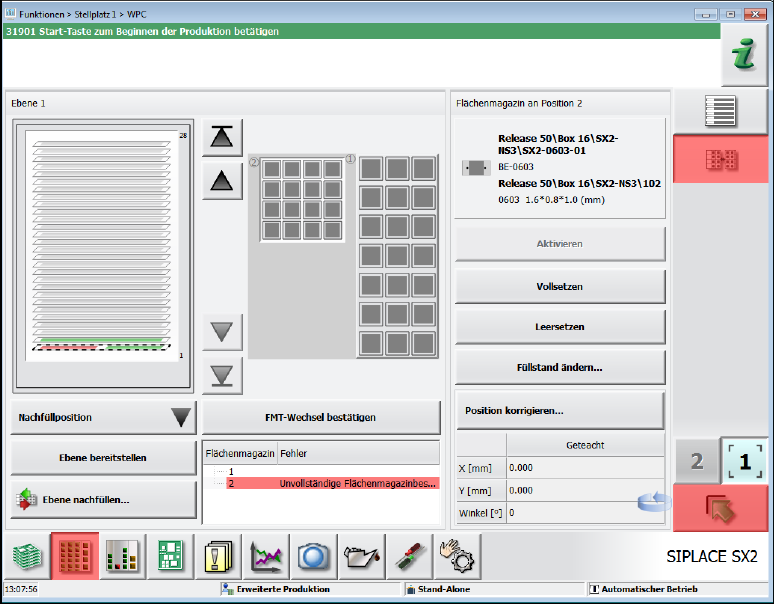Toggle the red tray view button on right sidebar
Screen dimensions: 774x604
[x=721, y=159]
